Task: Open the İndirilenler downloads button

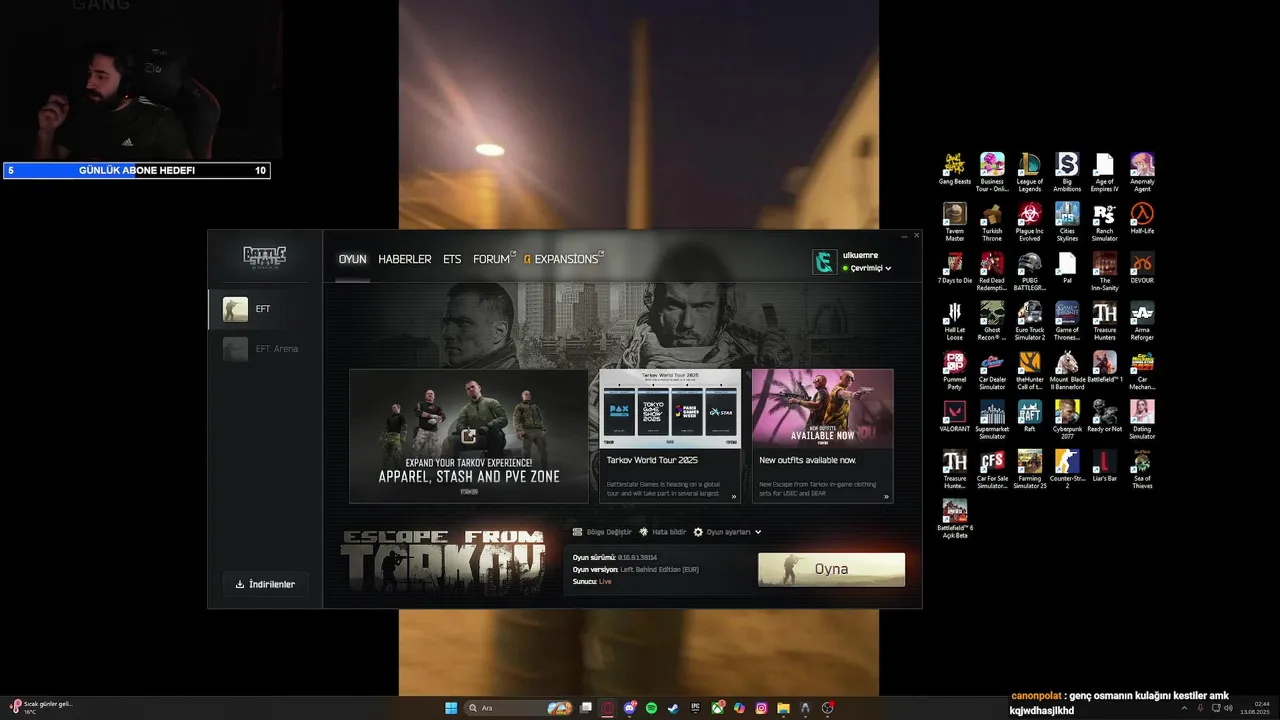Action: (265, 584)
